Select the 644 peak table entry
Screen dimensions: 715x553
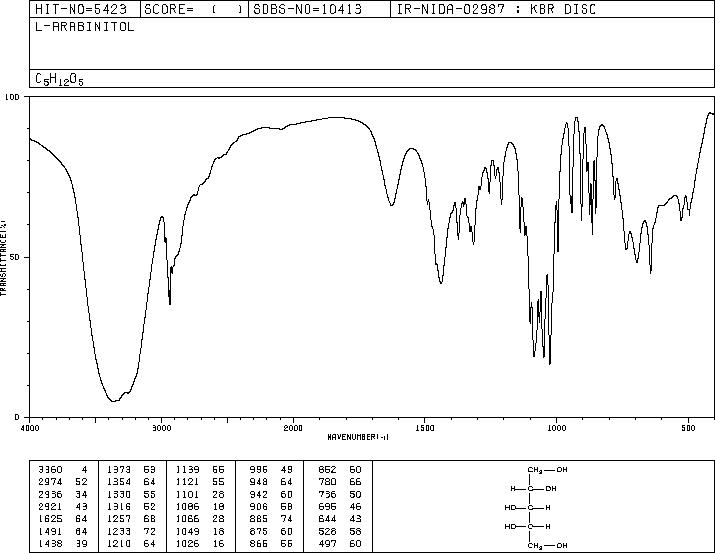340,519
